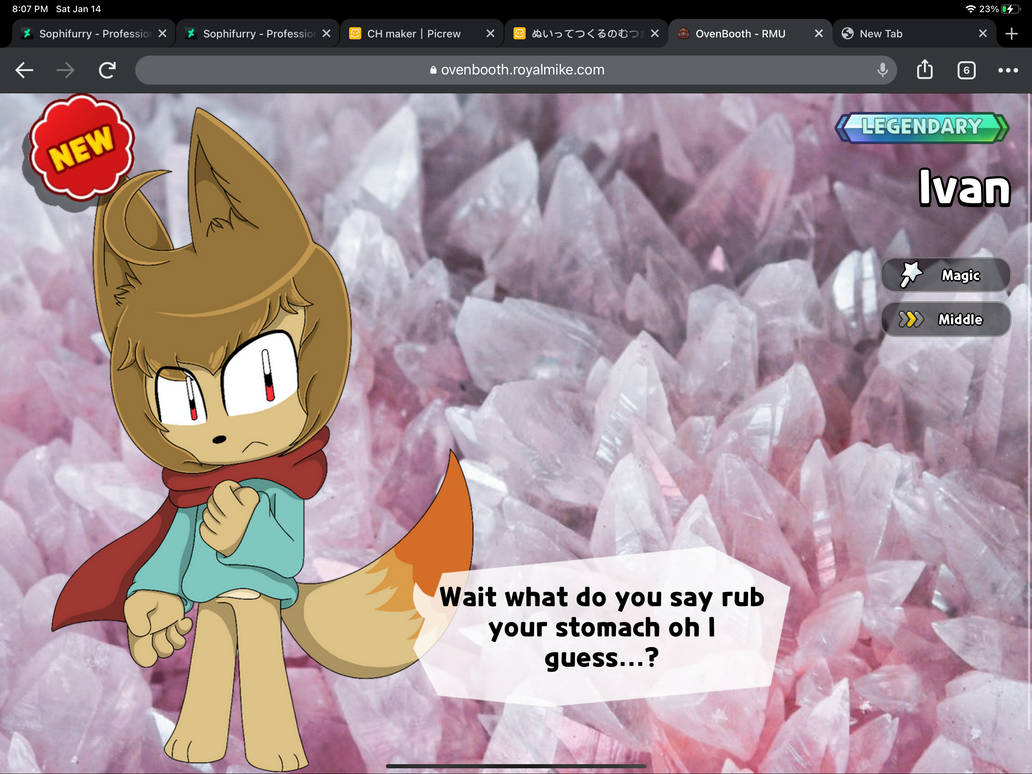This screenshot has height=774, width=1032.
Task: Click the character name Ivan
Action: click(x=964, y=188)
